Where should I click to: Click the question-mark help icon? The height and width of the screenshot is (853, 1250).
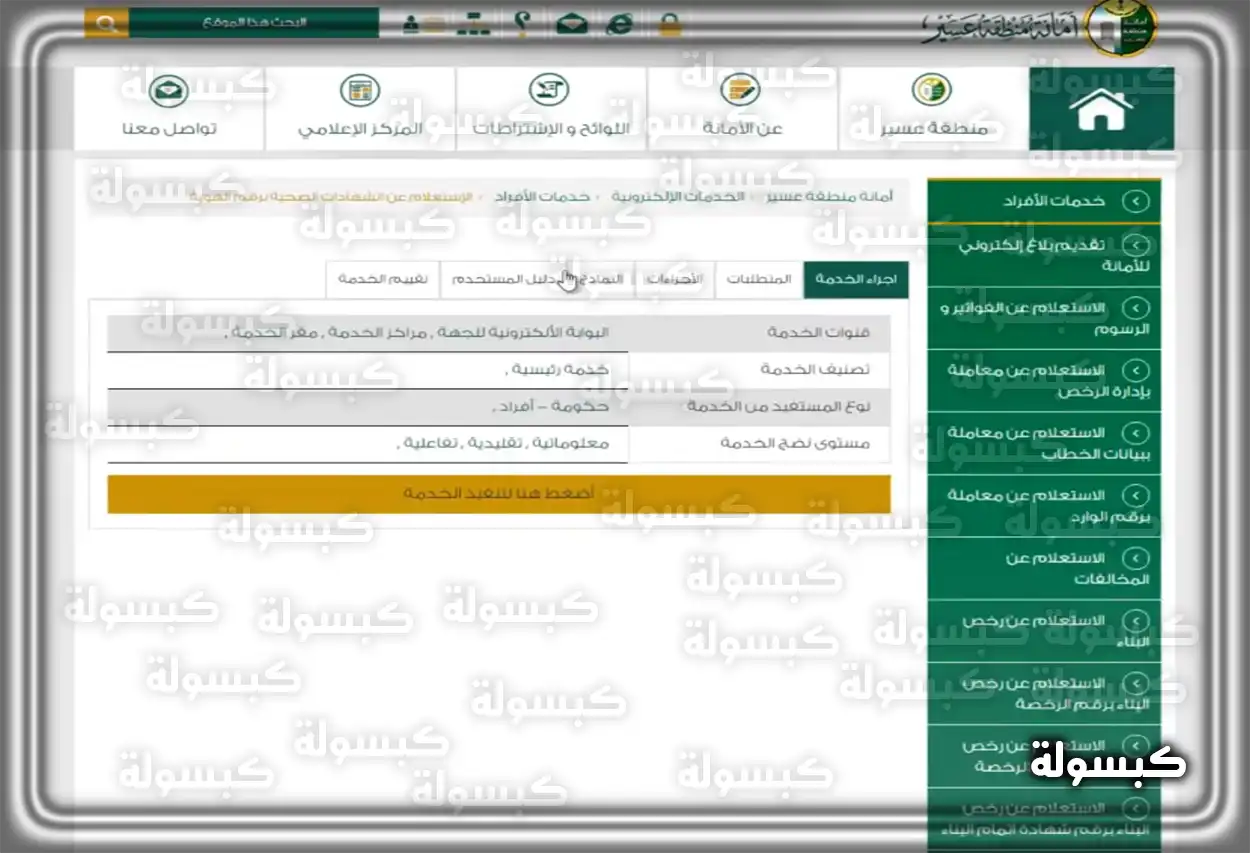pos(522,23)
